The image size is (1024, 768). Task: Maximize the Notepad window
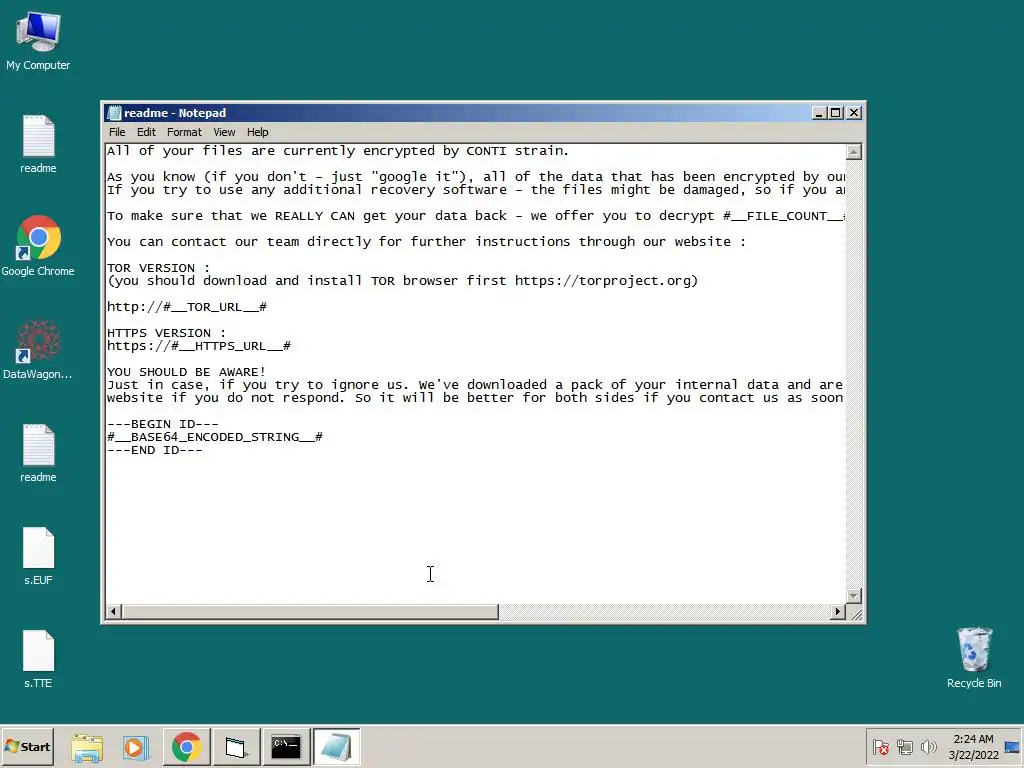[835, 113]
